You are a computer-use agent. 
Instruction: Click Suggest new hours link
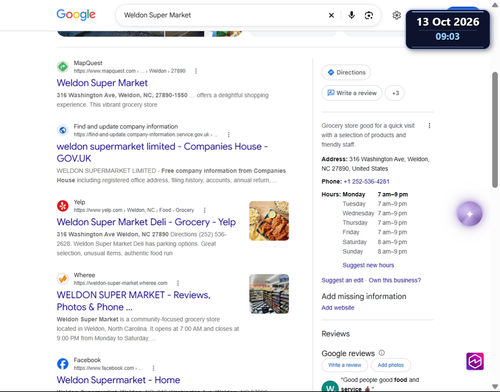pyautogui.click(x=368, y=265)
